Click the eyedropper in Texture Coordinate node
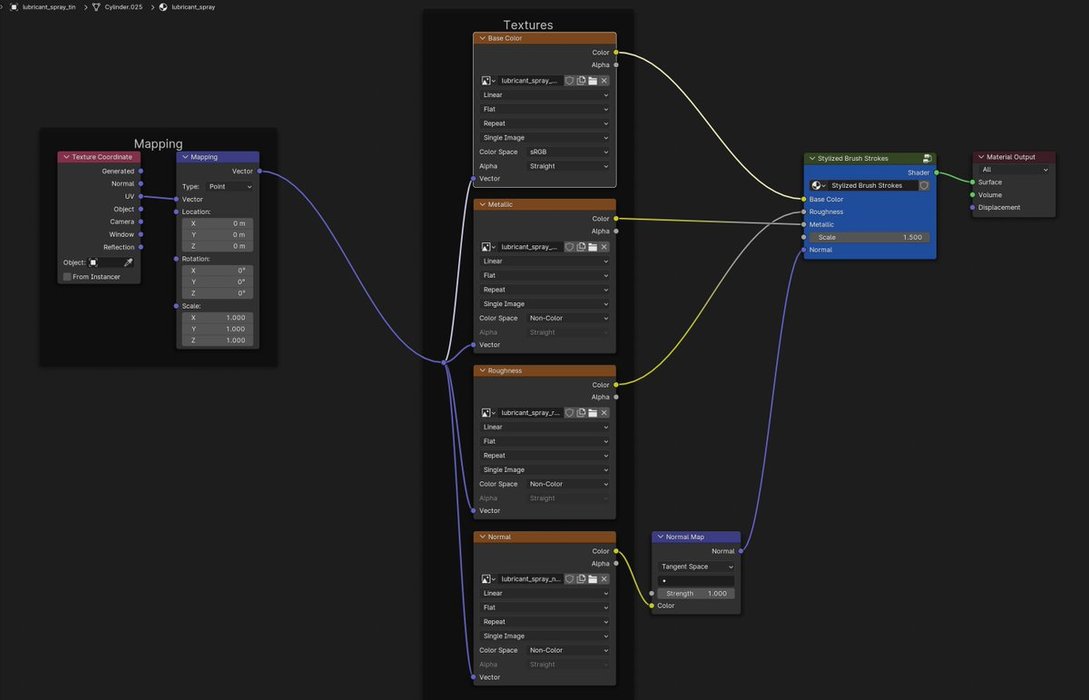Image resolution: width=1089 pixels, height=700 pixels. pos(128,263)
